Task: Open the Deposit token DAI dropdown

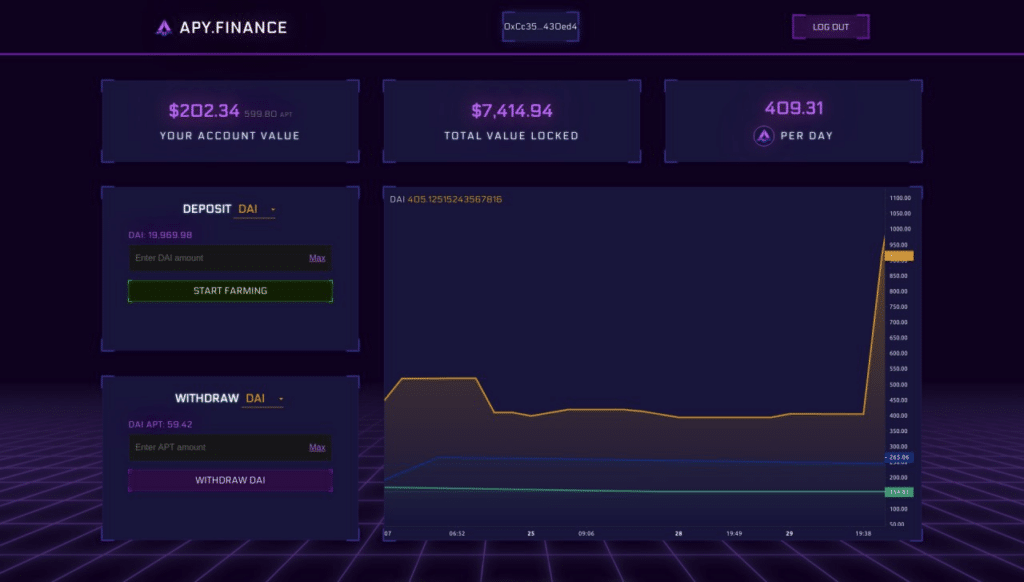Action: [x=257, y=209]
